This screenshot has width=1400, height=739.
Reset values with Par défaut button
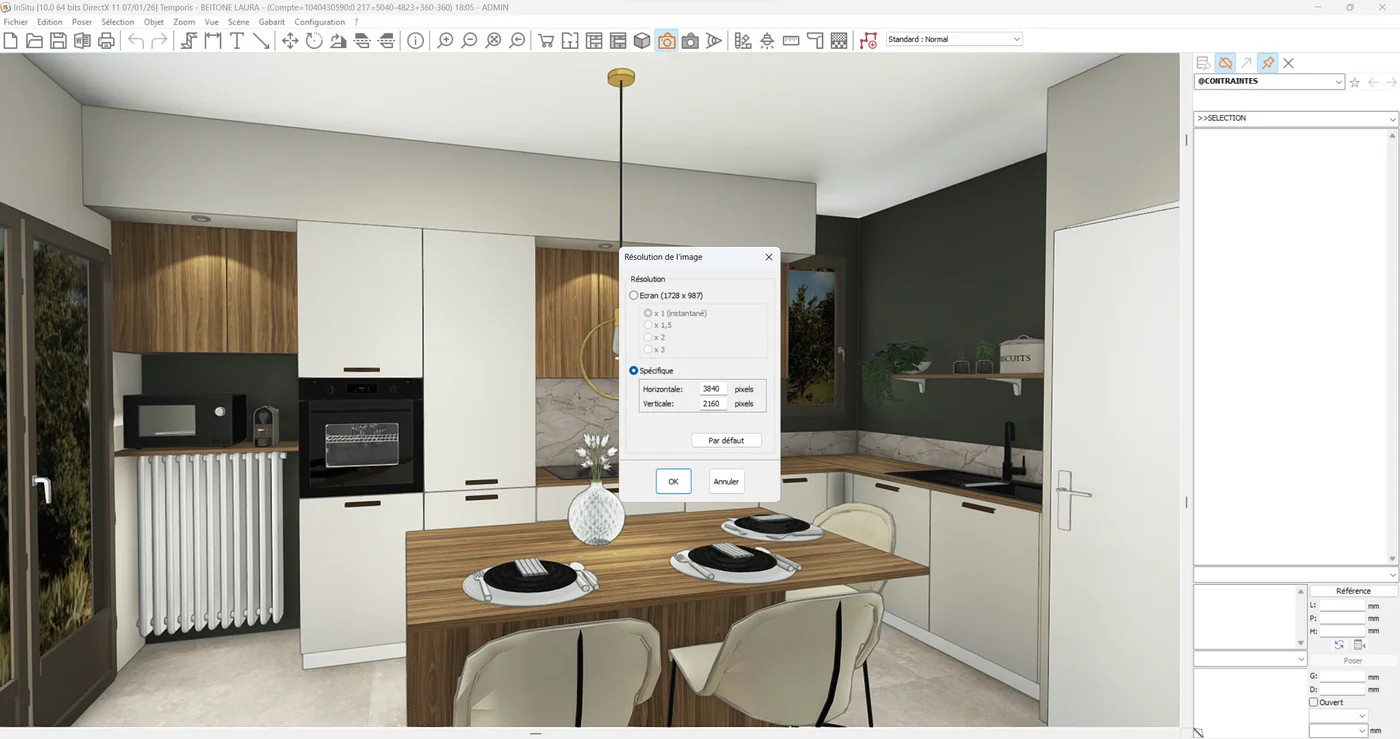coord(726,440)
